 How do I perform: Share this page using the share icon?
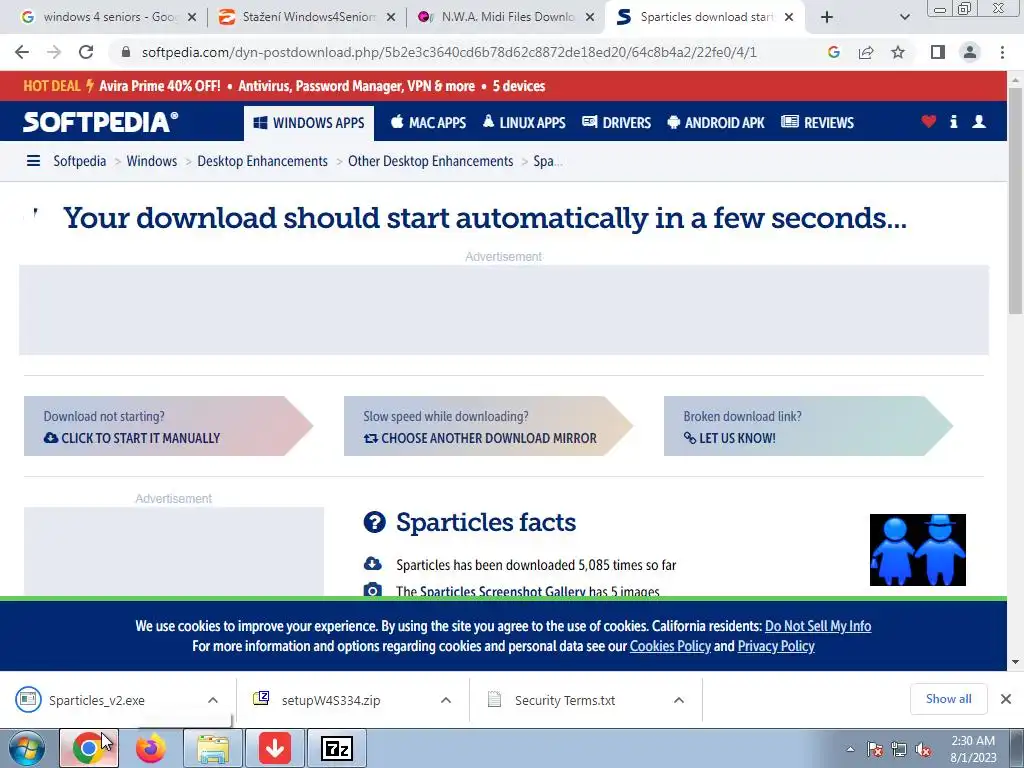pos(866,52)
